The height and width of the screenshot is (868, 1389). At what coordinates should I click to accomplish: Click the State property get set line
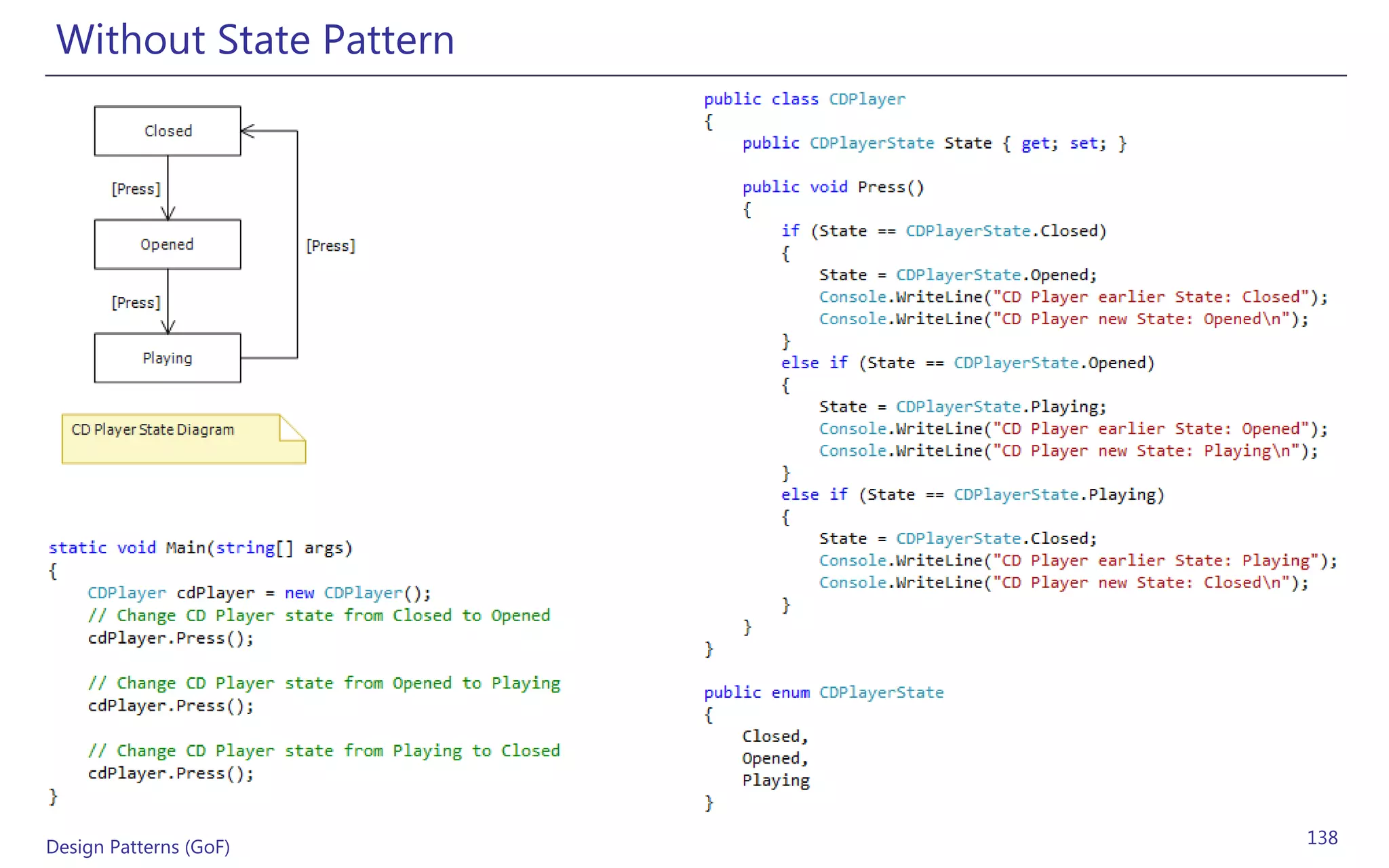(933, 143)
